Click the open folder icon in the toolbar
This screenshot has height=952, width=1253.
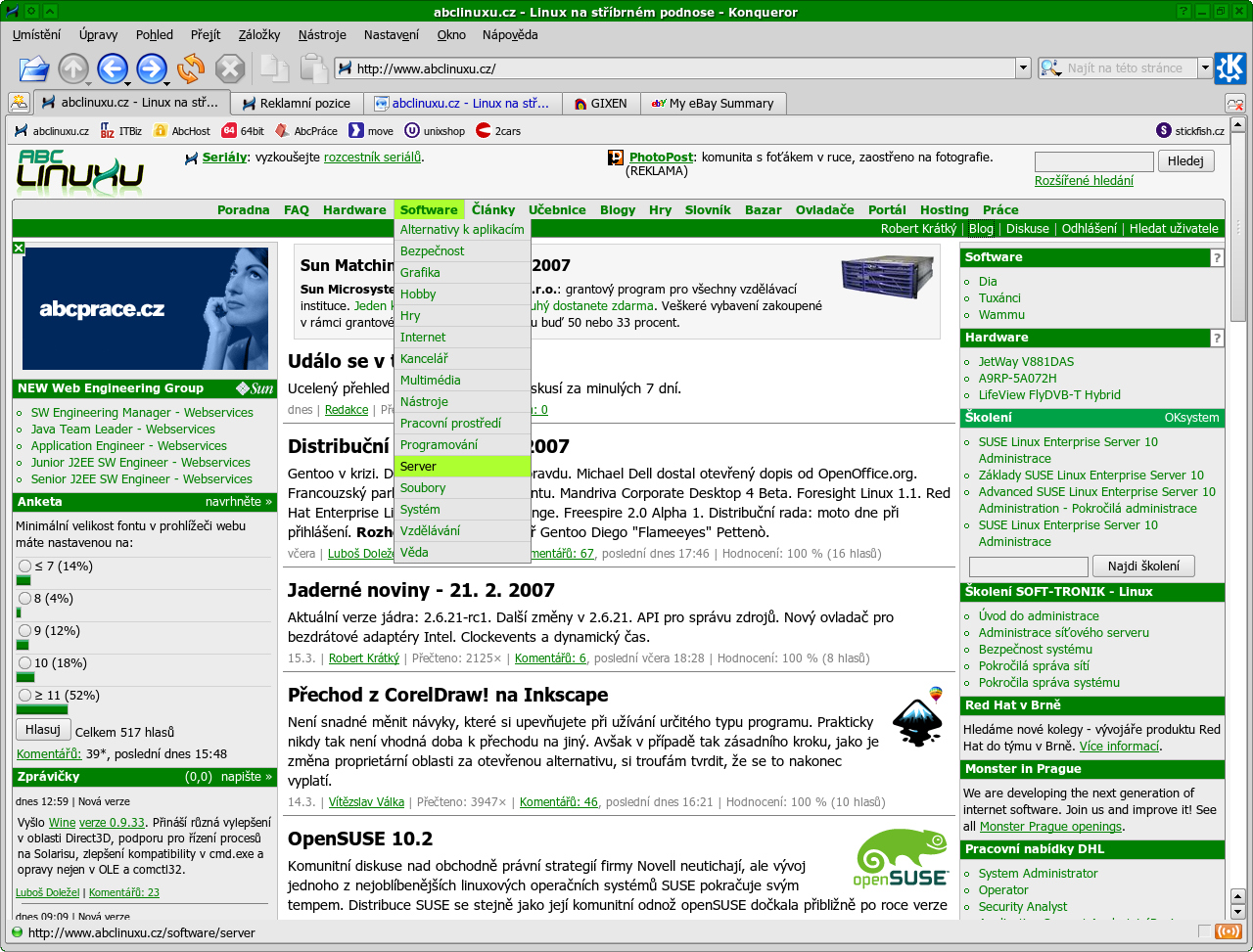[x=33, y=68]
